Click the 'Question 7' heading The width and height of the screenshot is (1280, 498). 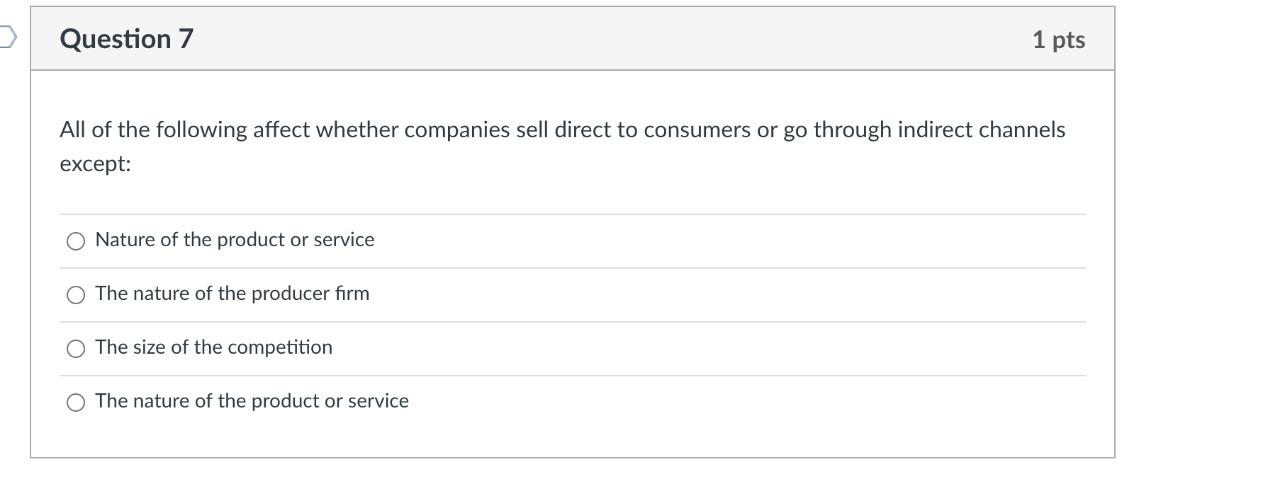pyautogui.click(x=127, y=39)
